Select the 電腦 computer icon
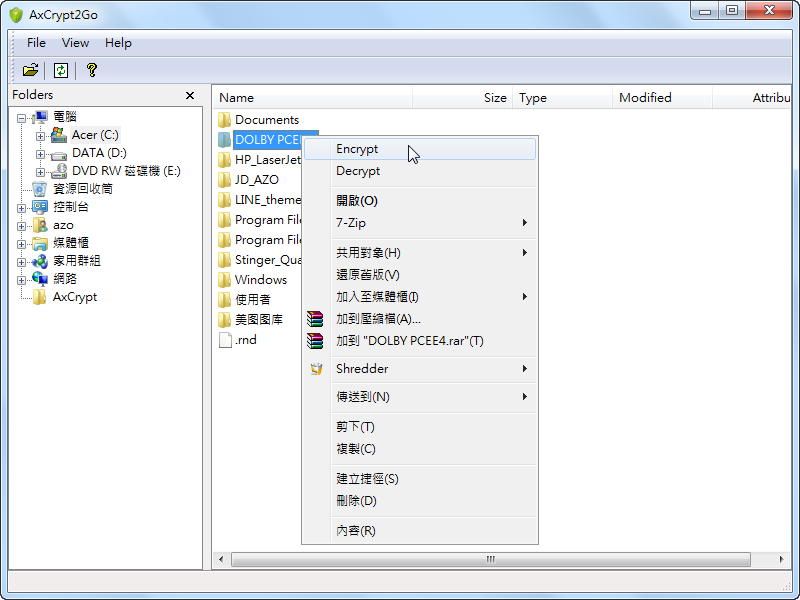This screenshot has height=600, width=800. pos(40,117)
